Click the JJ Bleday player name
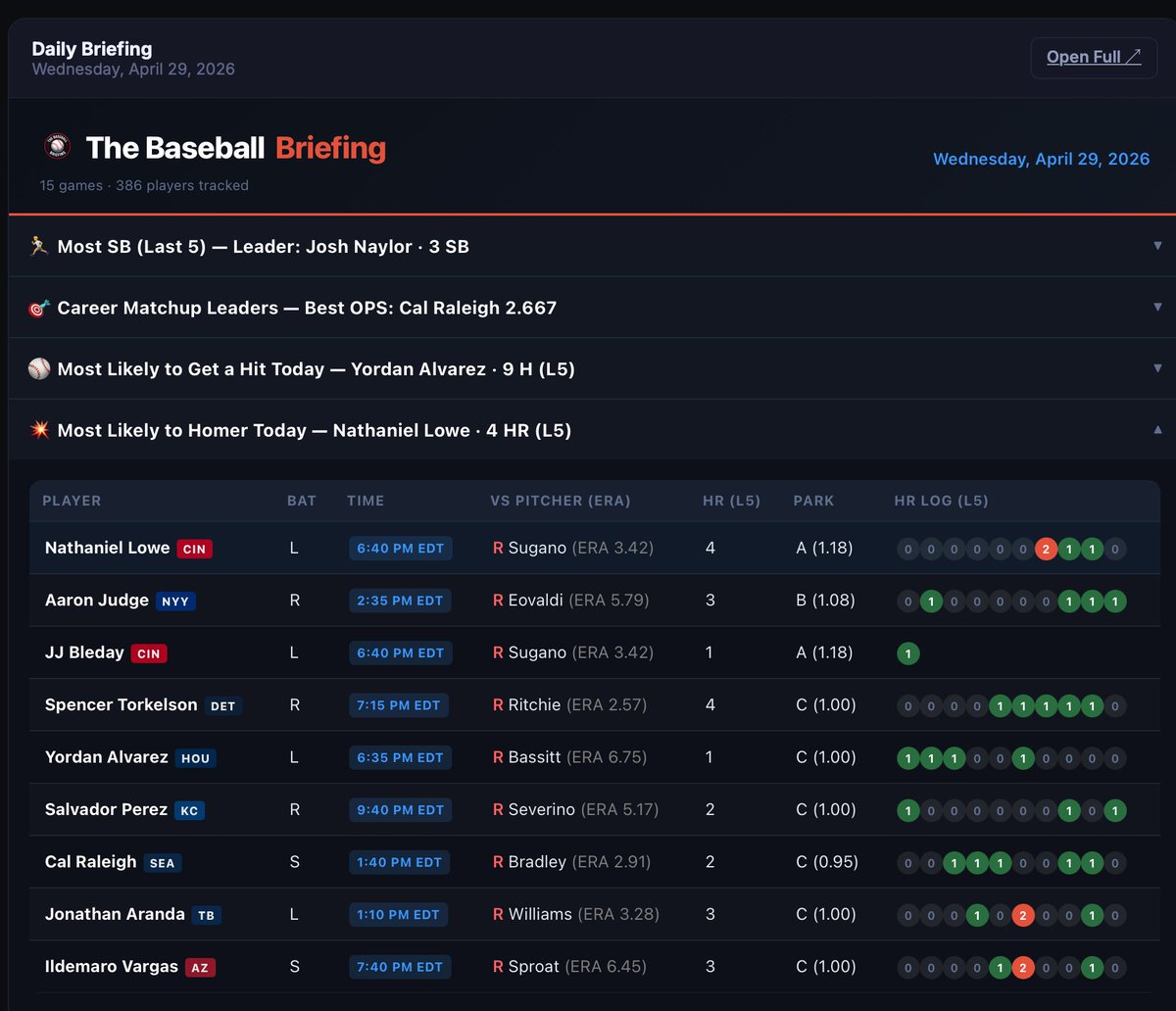 pos(84,652)
